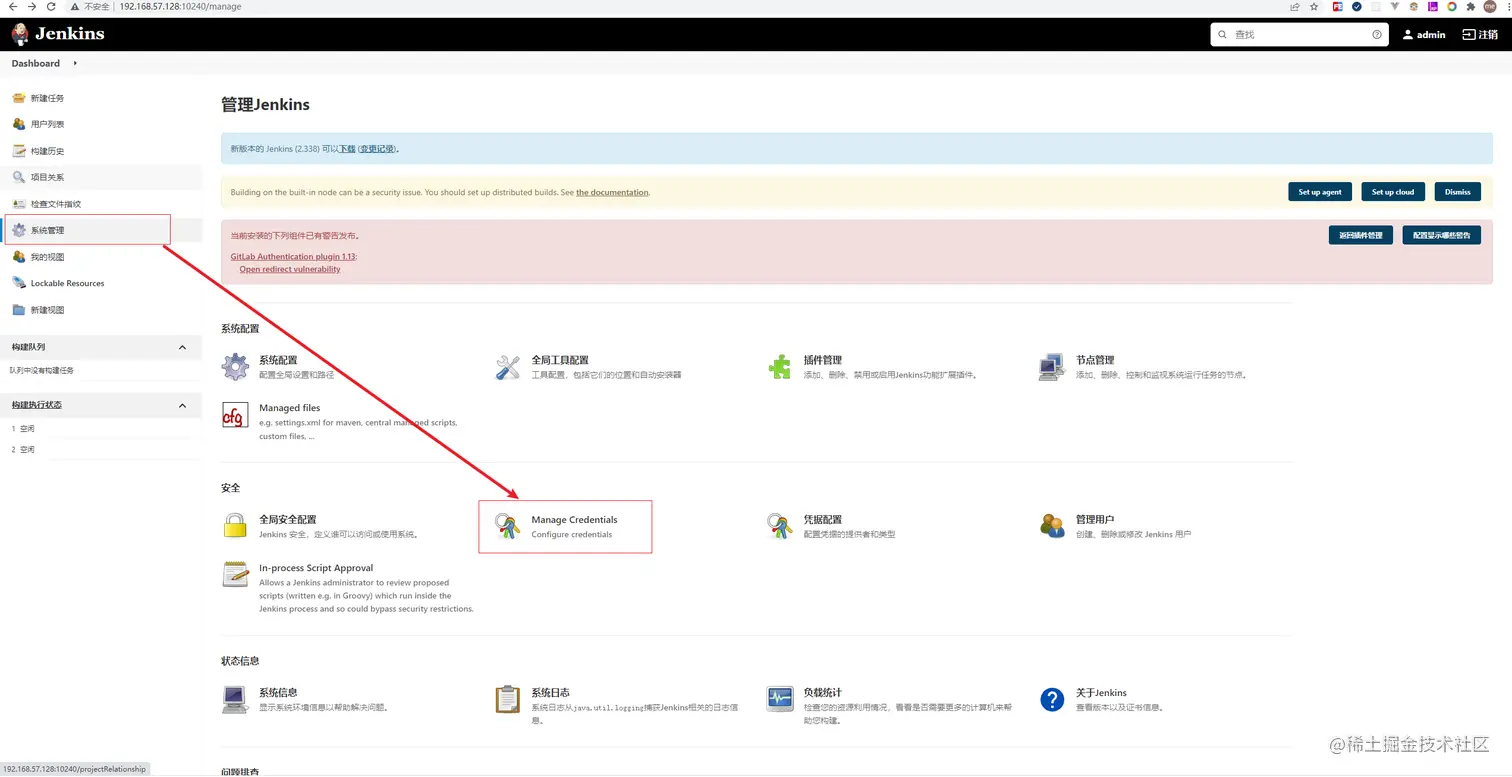Viewport: 1512px width, 777px height.
Task: Open the 检查文件指纹 sidebar icon
Action: (18, 204)
